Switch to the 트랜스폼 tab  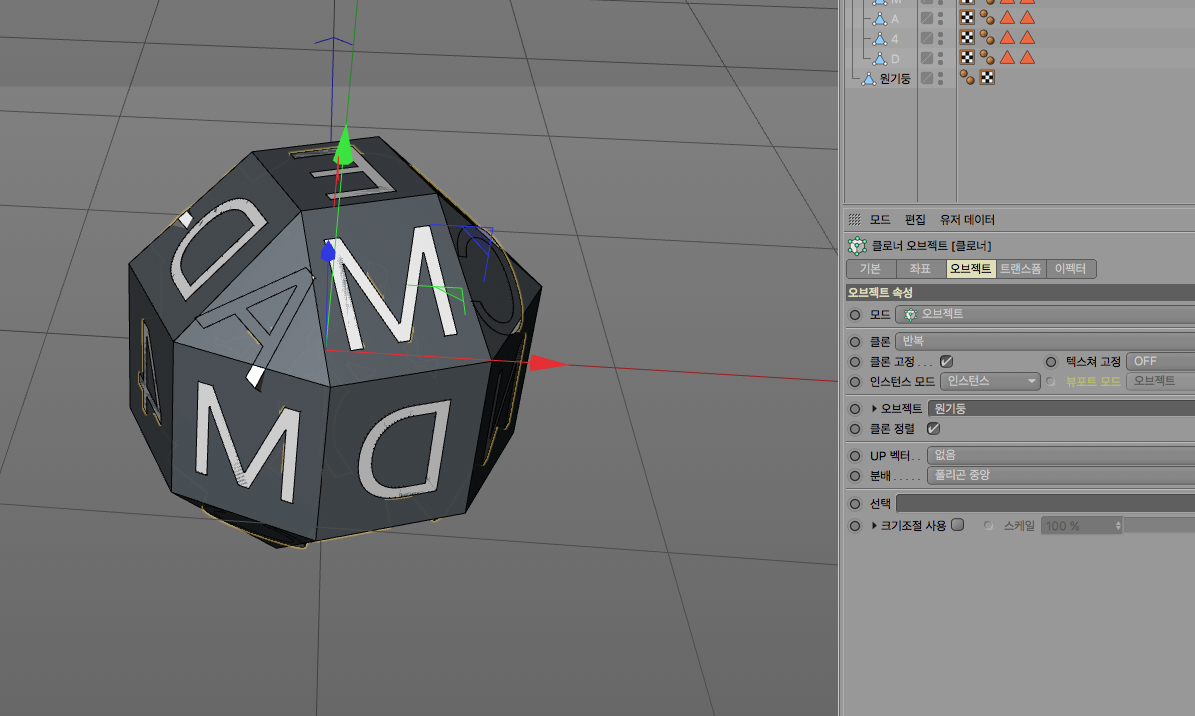click(x=1020, y=269)
